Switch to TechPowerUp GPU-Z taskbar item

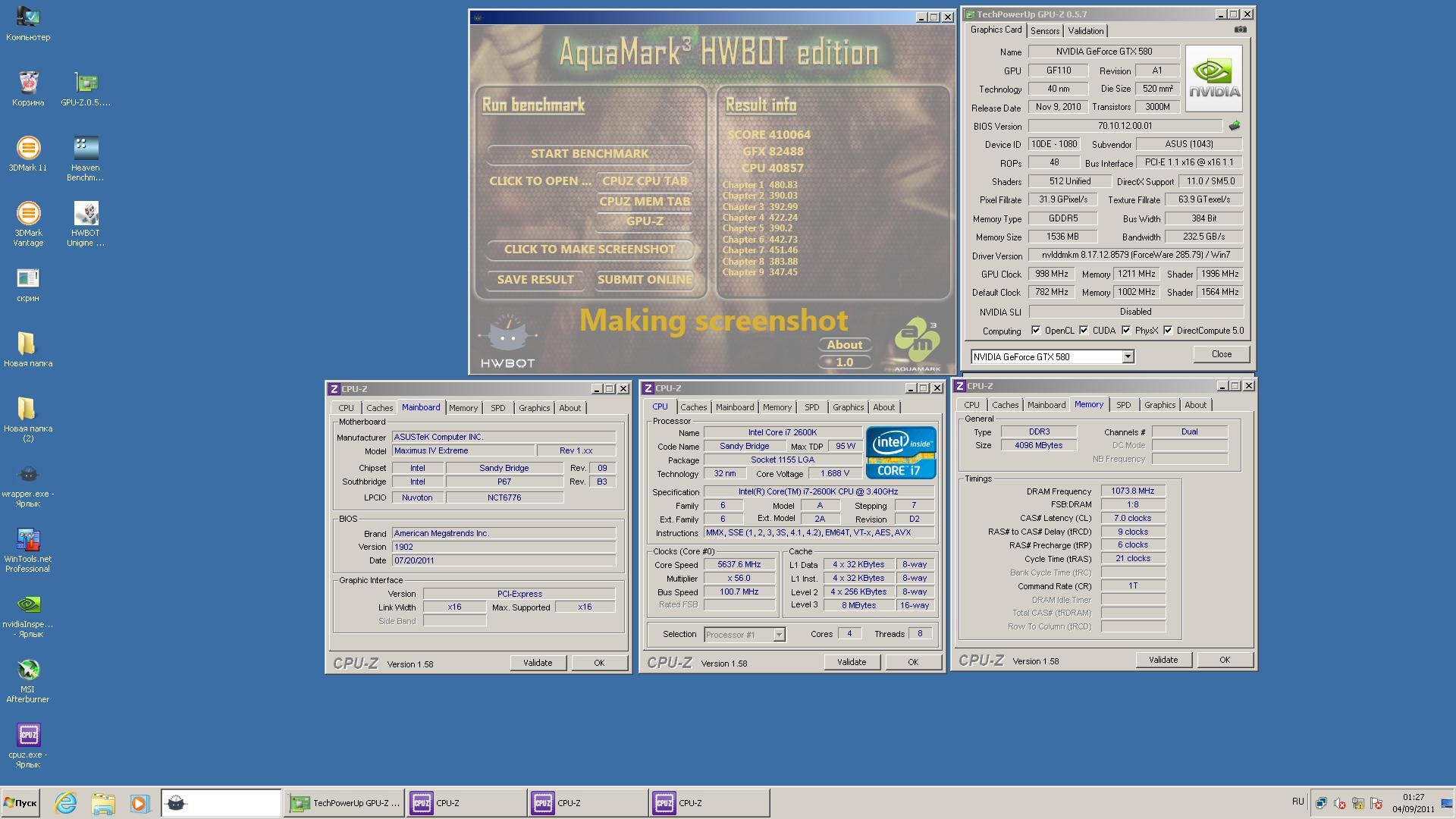point(345,802)
